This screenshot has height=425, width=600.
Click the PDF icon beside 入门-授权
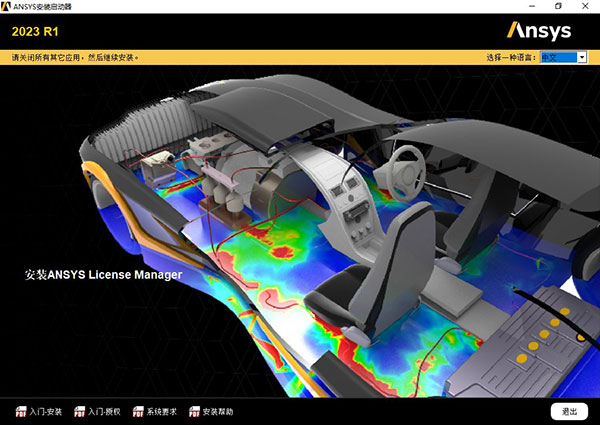[x=78, y=411]
